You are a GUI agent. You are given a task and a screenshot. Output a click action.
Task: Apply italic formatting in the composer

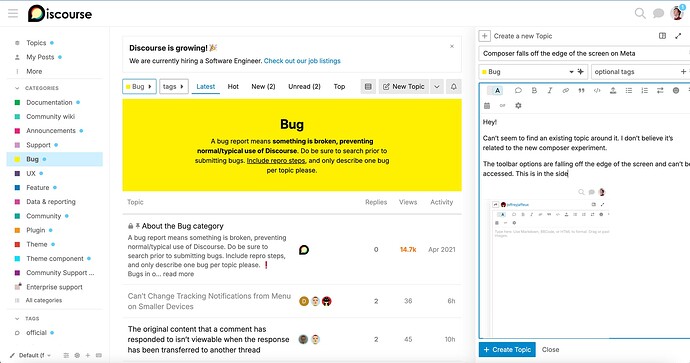point(550,91)
